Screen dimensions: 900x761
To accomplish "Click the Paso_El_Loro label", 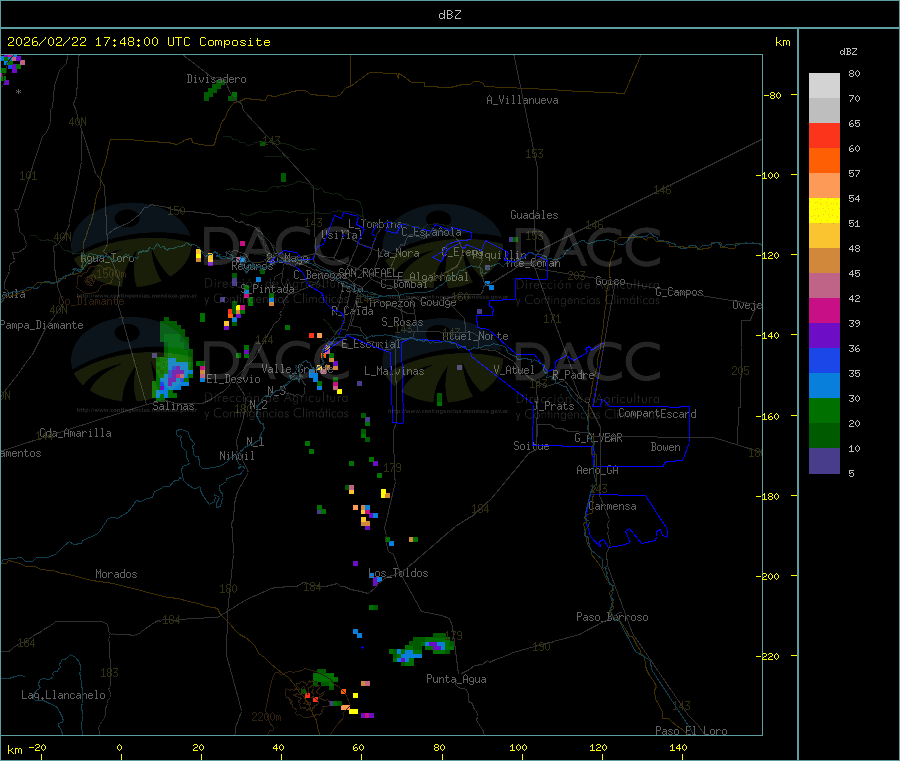I will point(691,731).
